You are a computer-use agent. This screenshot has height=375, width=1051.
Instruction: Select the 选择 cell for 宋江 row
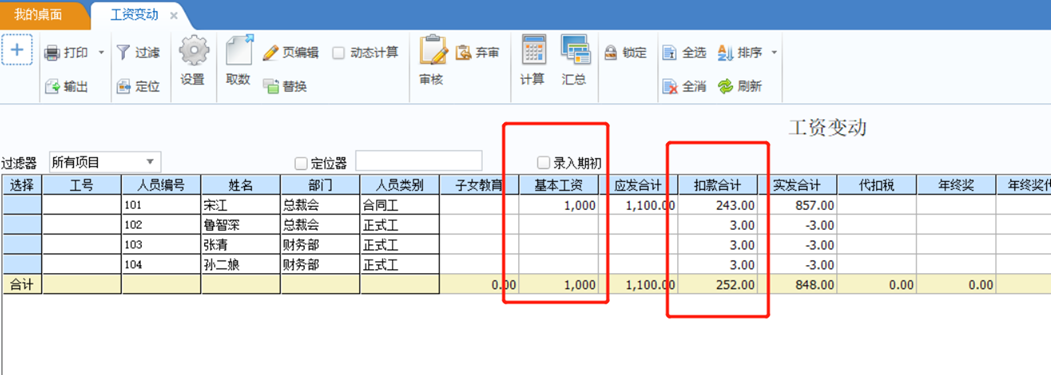pos(22,205)
